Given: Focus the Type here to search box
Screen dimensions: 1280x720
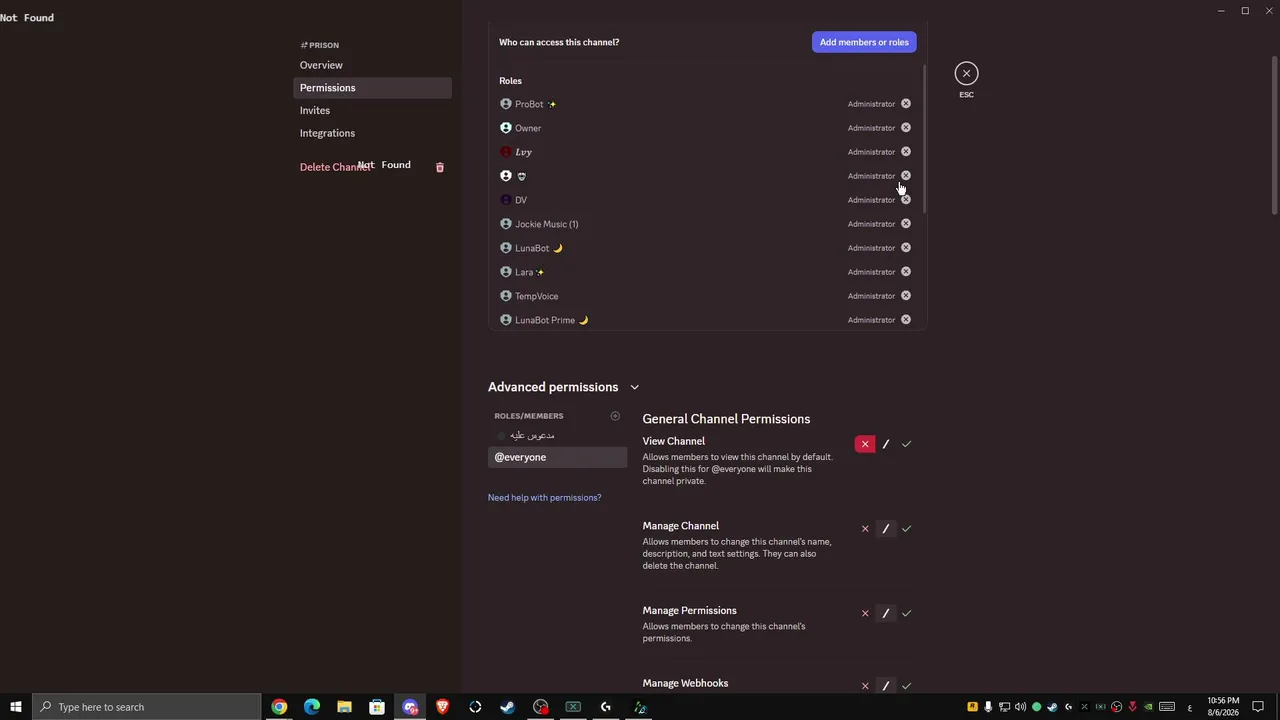Looking at the screenshot, I should click(146, 707).
